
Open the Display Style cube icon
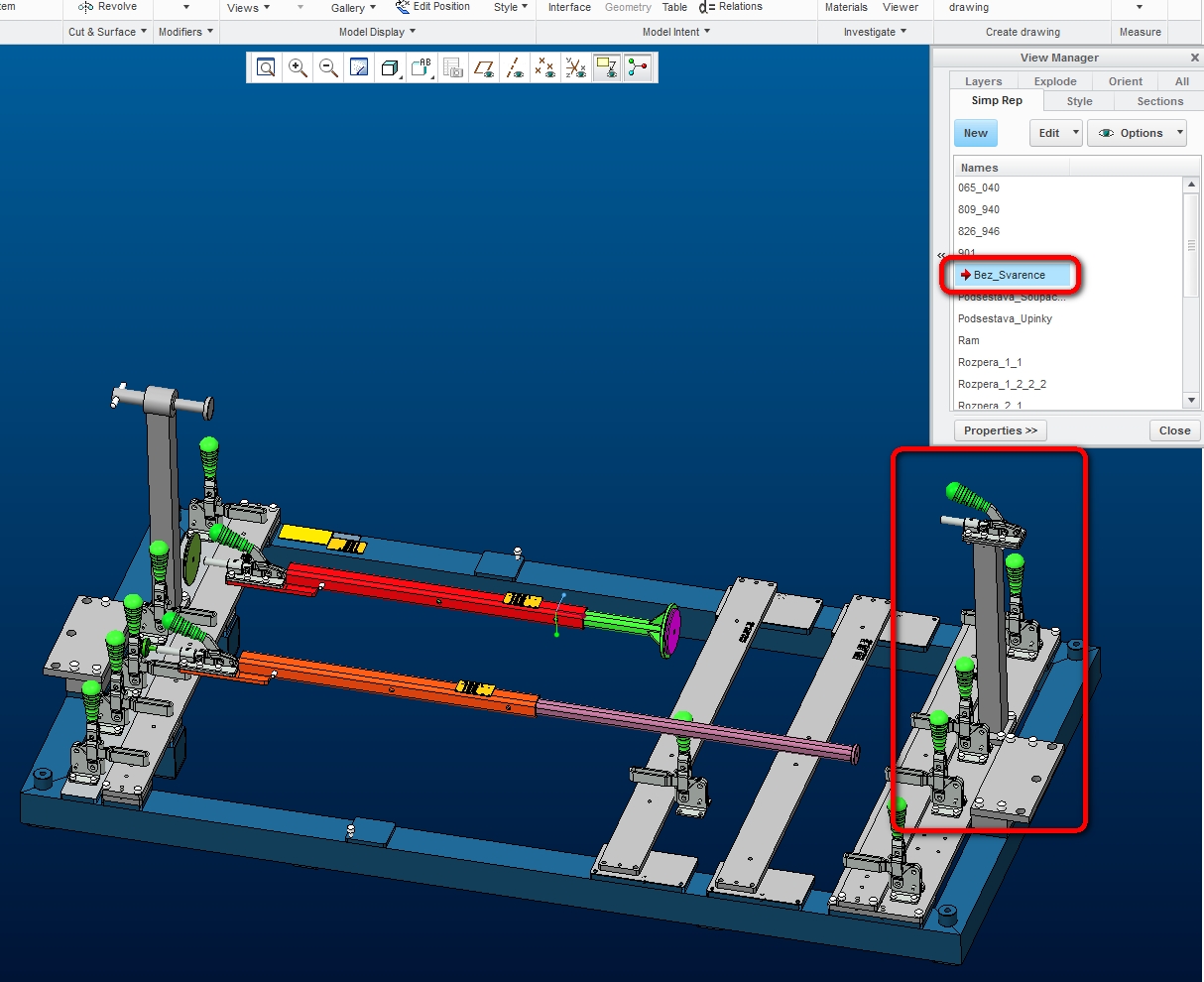pyautogui.click(x=391, y=67)
